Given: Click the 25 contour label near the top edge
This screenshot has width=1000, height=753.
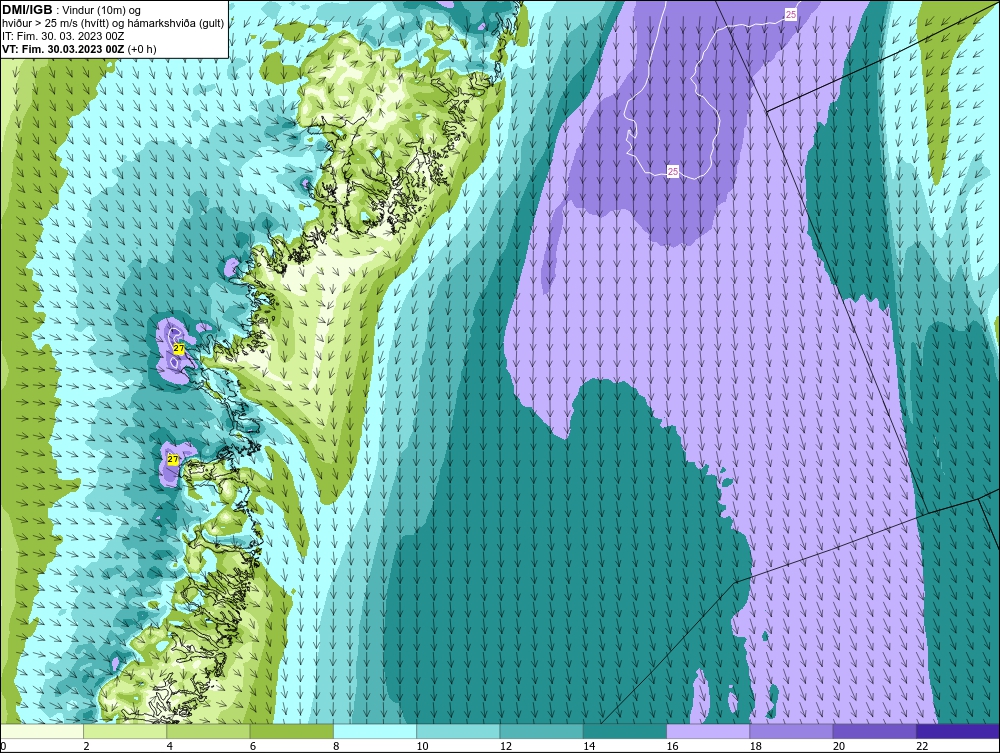Looking at the screenshot, I should tap(791, 14).
